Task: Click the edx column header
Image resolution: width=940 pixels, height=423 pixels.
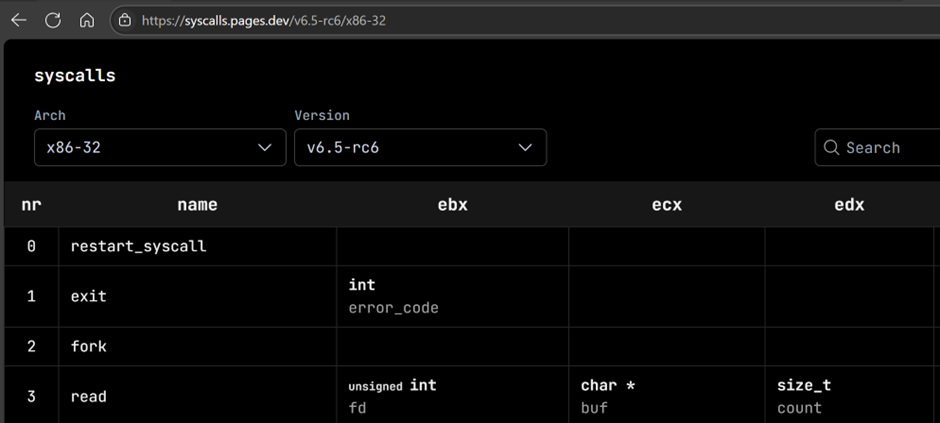Action: tap(849, 205)
